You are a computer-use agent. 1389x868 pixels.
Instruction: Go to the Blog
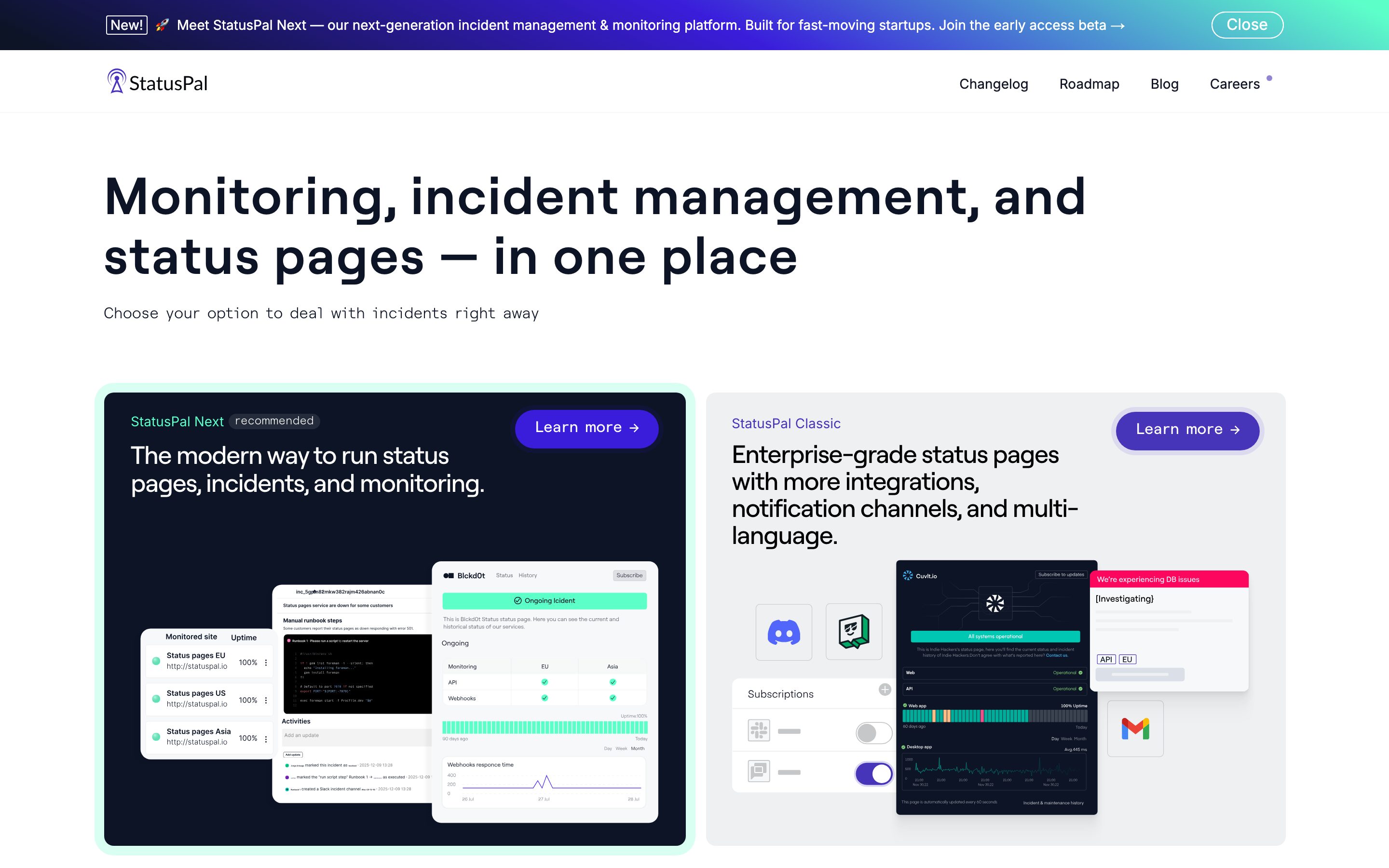1164,84
